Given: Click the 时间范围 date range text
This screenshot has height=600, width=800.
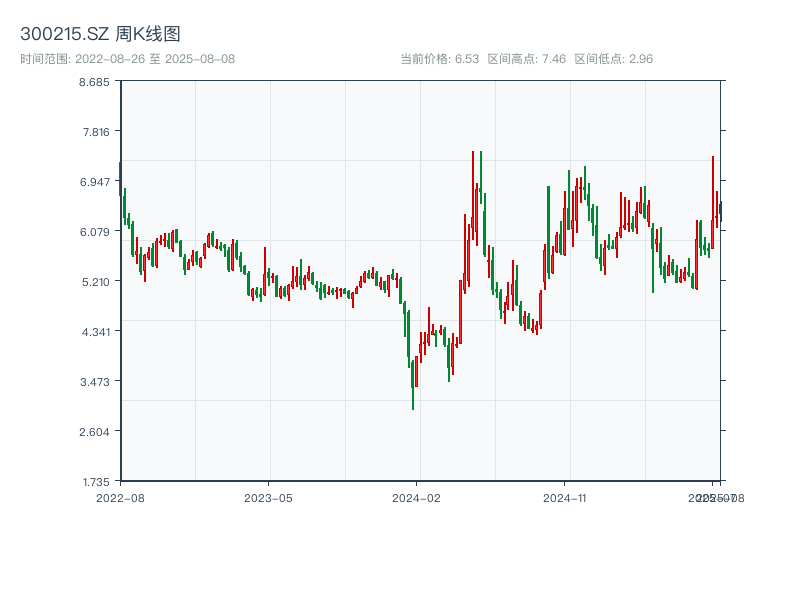Looking at the screenshot, I should coord(128,59).
